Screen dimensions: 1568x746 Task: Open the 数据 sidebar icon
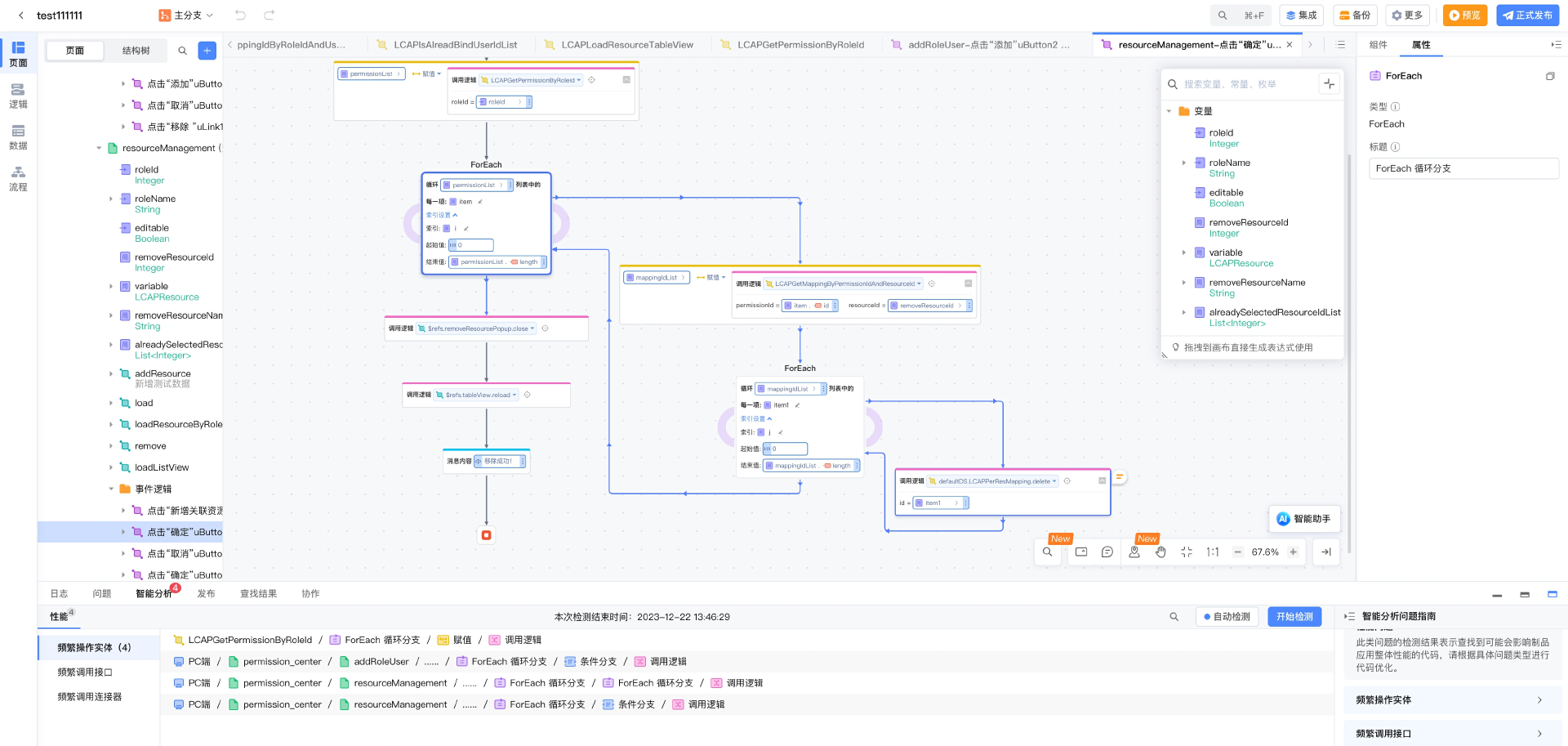pos(18,137)
